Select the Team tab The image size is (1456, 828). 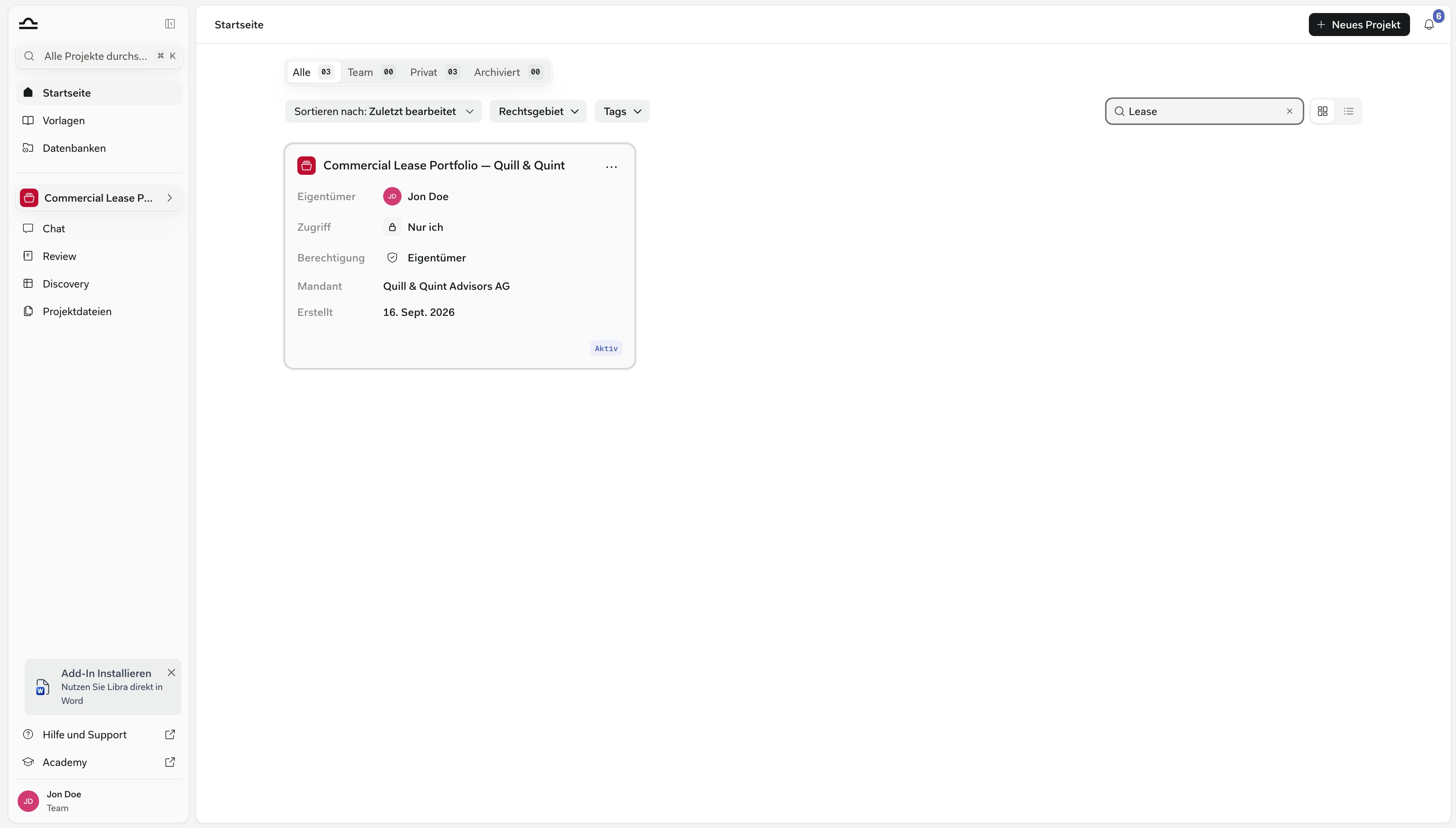pyautogui.click(x=371, y=72)
